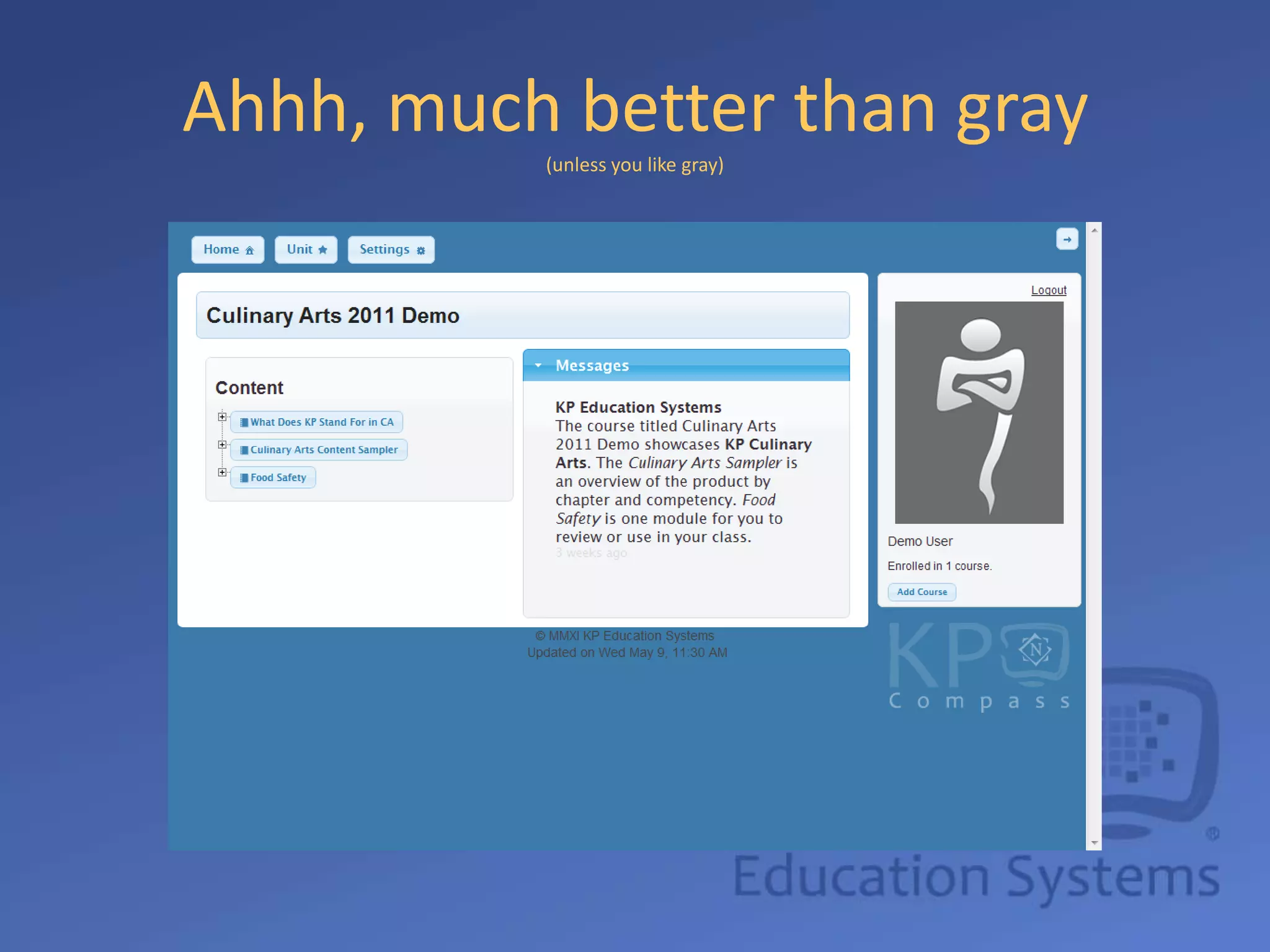Viewport: 1270px width, 952px height.
Task: Click the scrollbar down arrow
Action: point(1094,843)
